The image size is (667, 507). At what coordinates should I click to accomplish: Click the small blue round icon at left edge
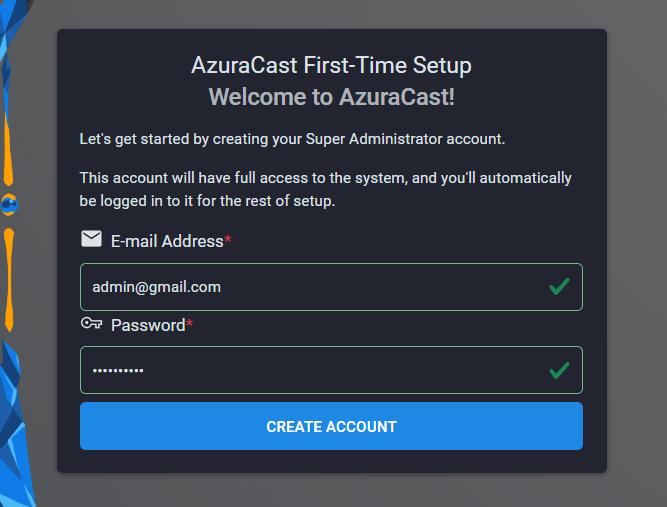click(10, 204)
